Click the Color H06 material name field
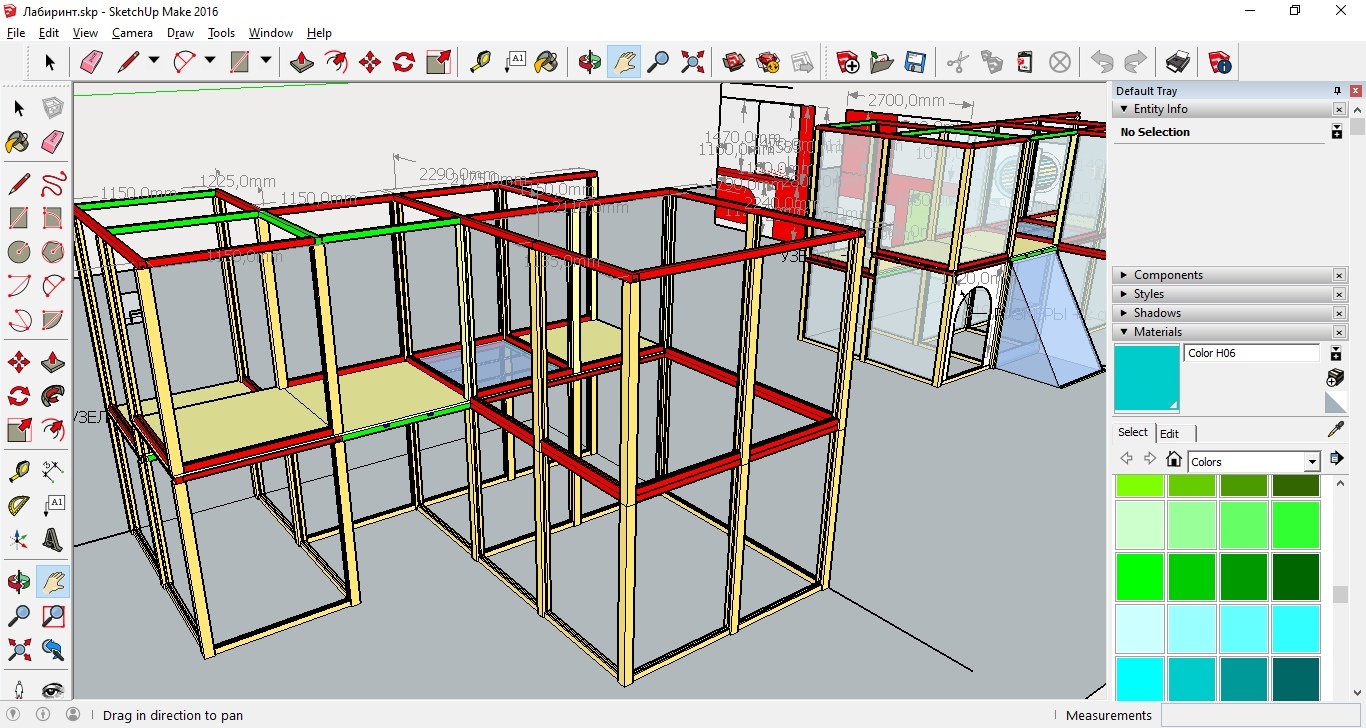 pyautogui.click(x=1252, y=353)
